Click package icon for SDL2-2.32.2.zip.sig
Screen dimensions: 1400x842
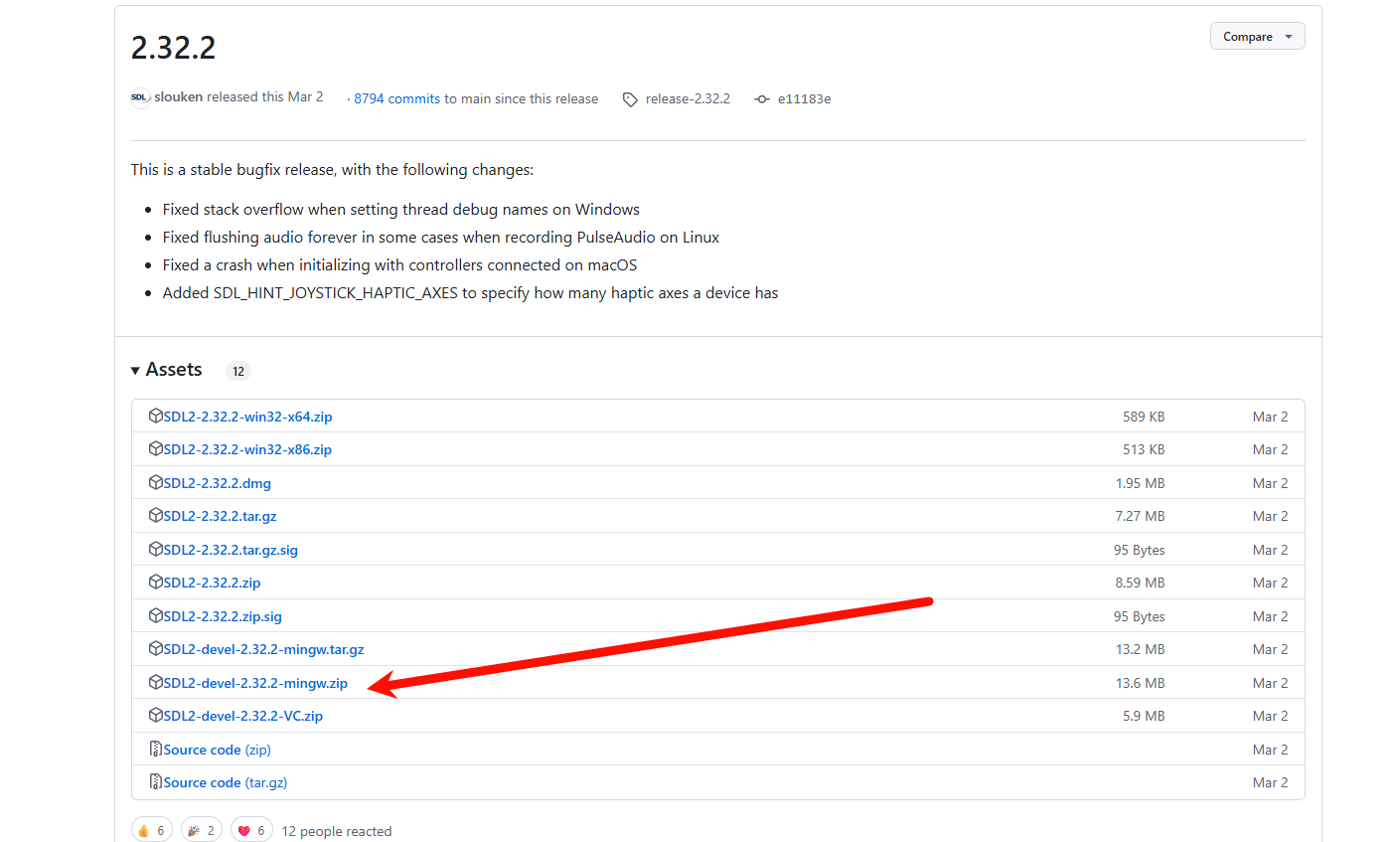[155, 615]
